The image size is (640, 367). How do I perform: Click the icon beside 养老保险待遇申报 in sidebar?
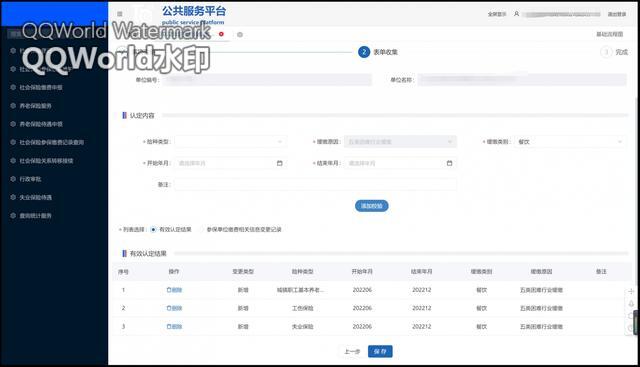13,124
